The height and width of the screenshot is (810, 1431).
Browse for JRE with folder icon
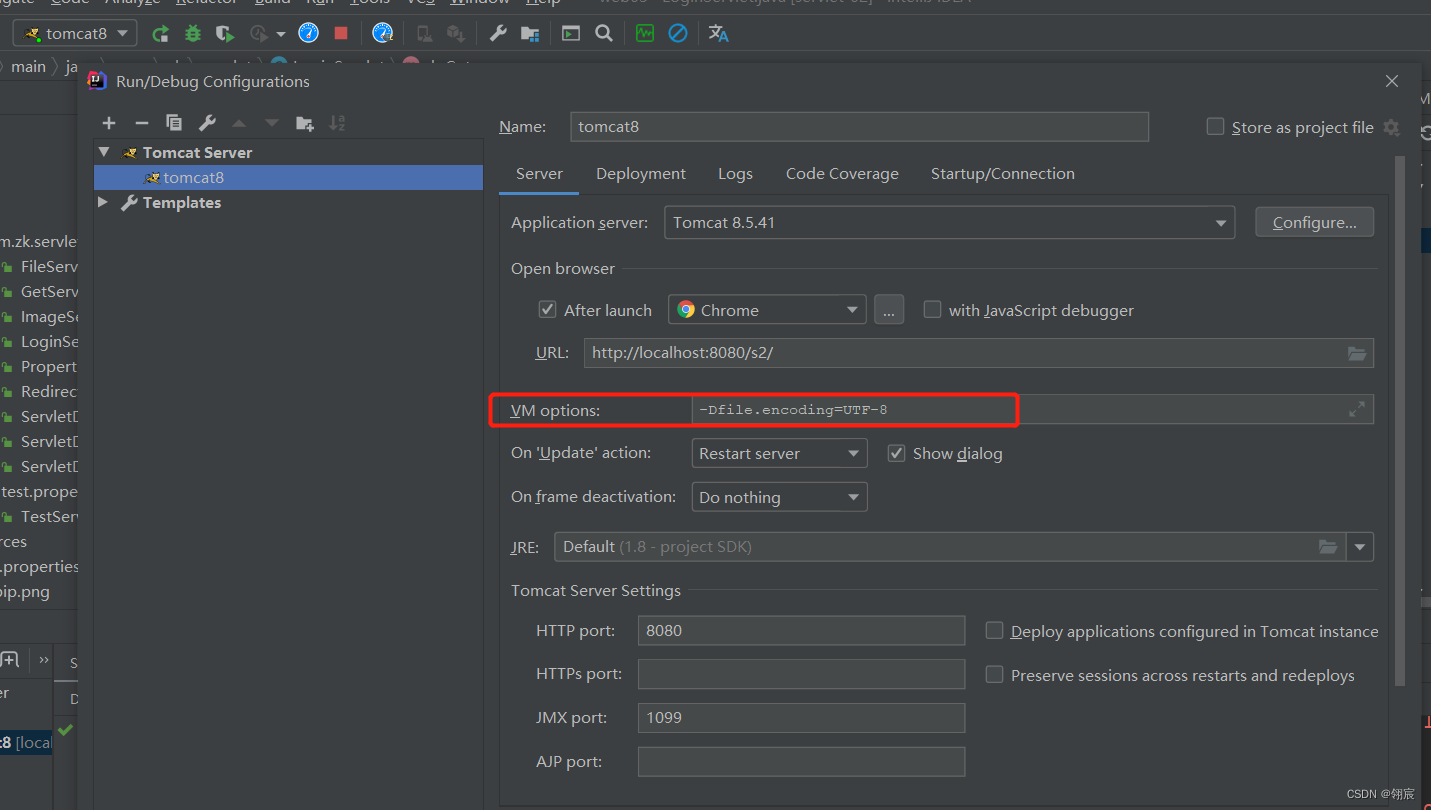tap(1328, 546)
